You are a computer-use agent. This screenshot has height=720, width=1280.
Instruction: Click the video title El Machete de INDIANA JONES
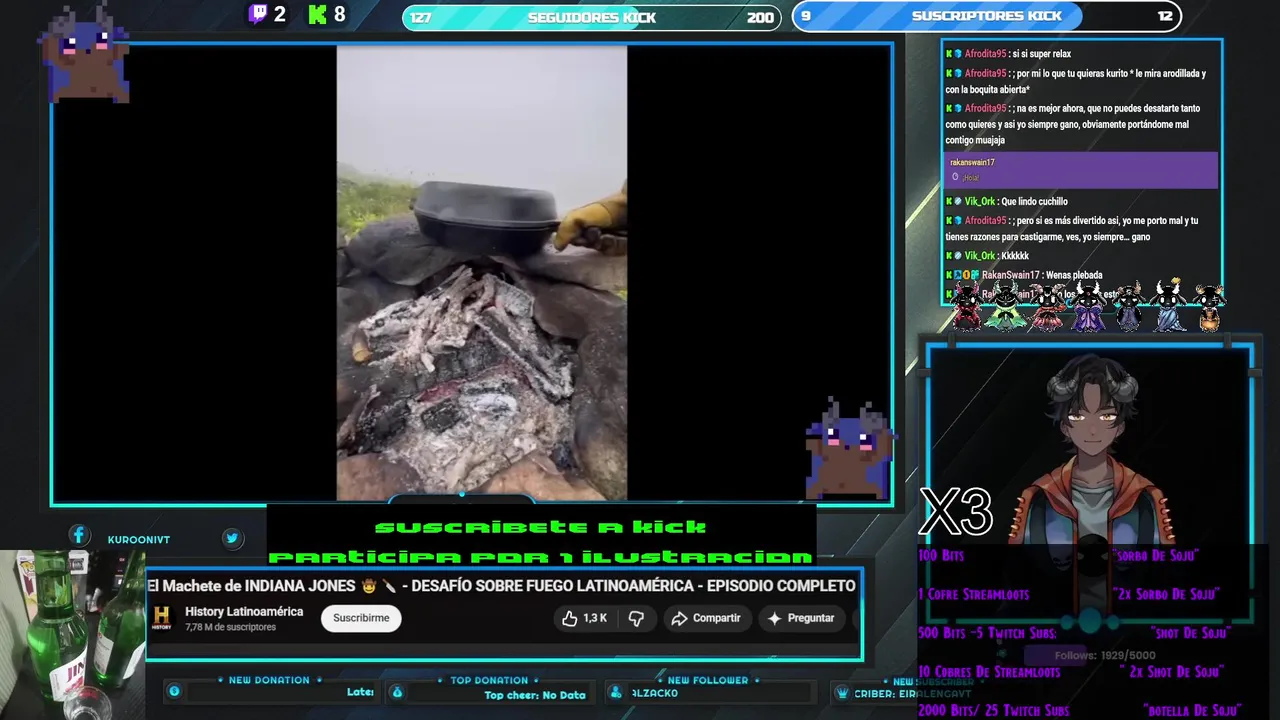click(x=501, y=585)
